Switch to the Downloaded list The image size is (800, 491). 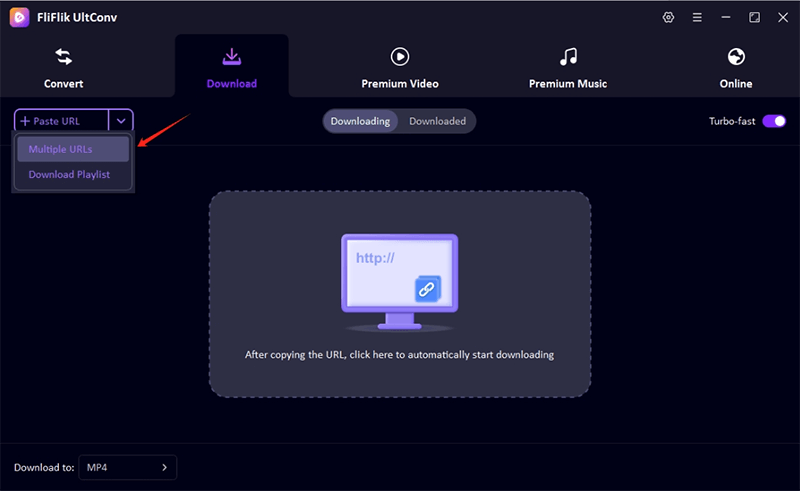(x=437, y=121)
